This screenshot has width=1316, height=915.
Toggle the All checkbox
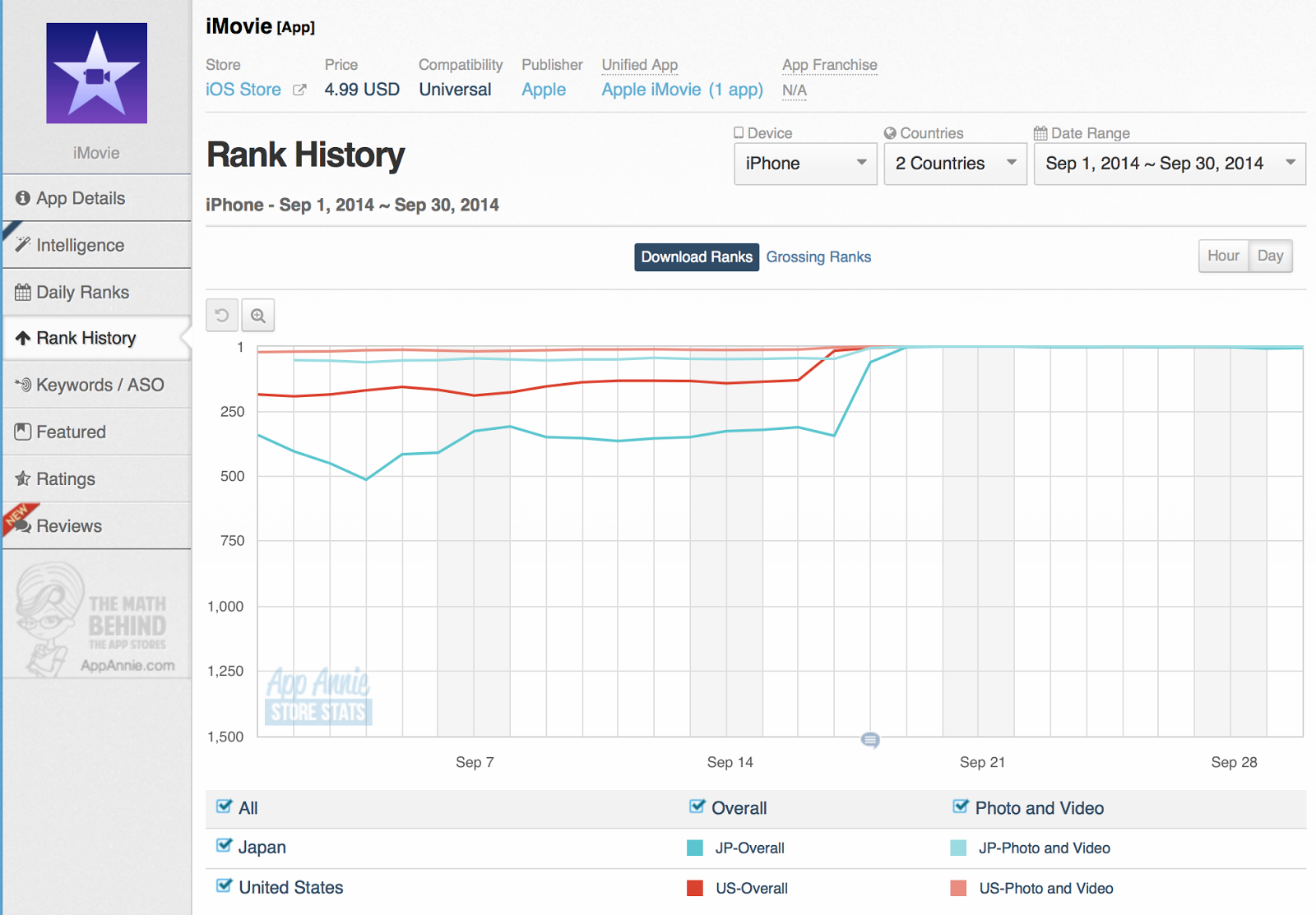click(x=224, y=806)
